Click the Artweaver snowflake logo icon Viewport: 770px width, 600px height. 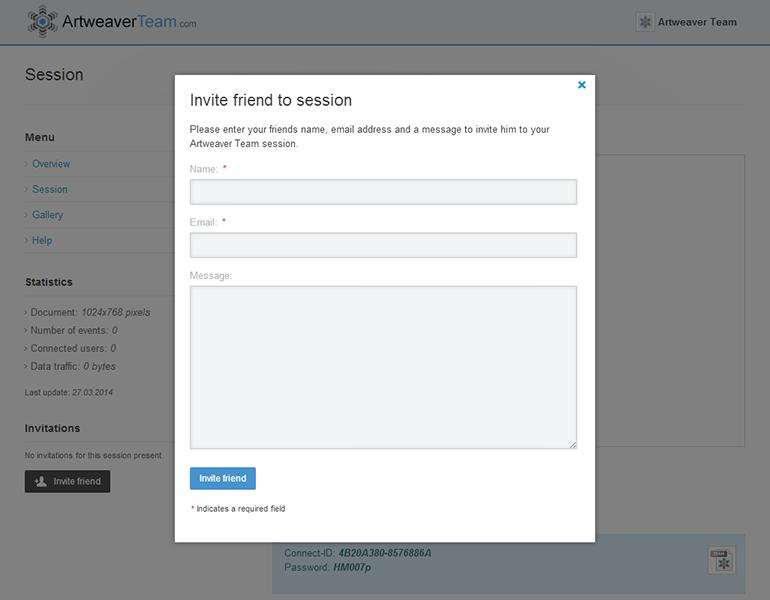pyautogui.click(x=42, y=21)
